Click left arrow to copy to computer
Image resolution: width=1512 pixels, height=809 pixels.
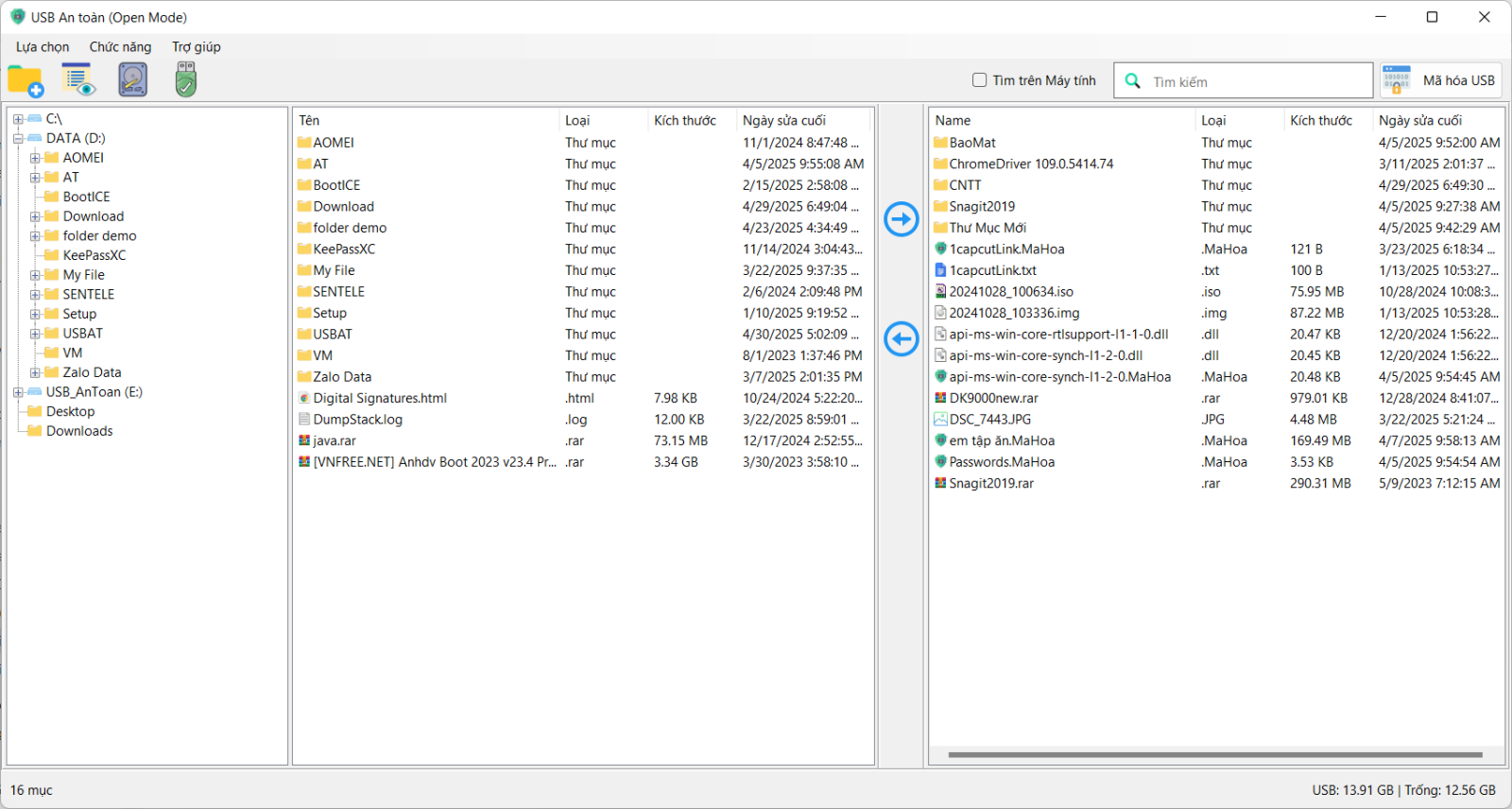coord(901,338)
